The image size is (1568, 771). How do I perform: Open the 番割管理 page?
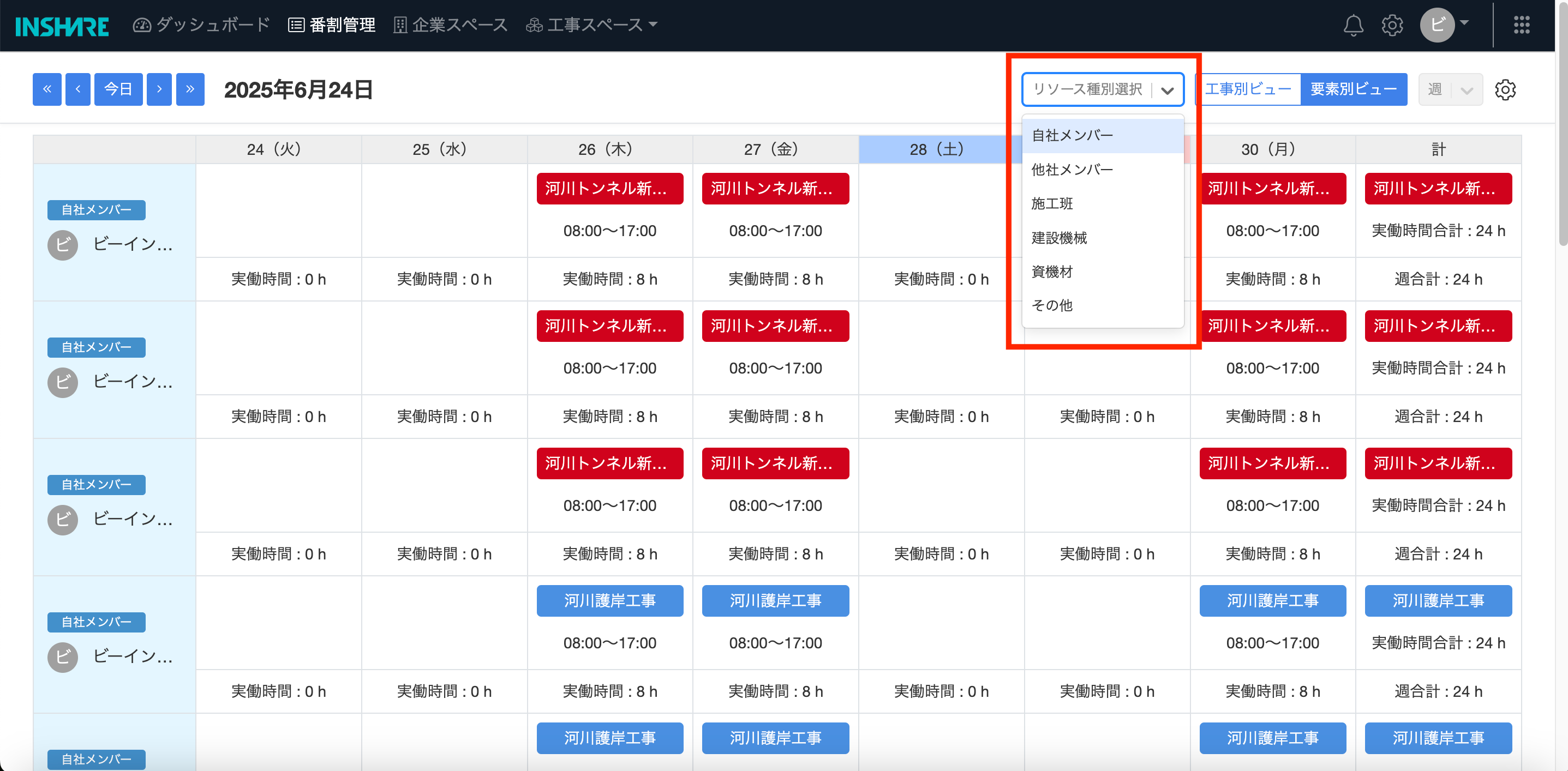(x=332, y=25)
